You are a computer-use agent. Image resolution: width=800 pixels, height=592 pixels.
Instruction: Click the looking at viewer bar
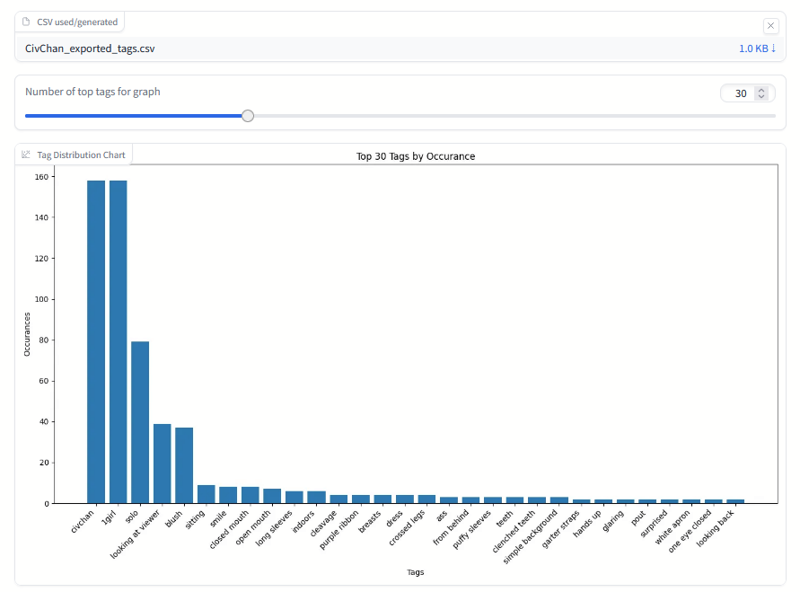pos(162,463)
